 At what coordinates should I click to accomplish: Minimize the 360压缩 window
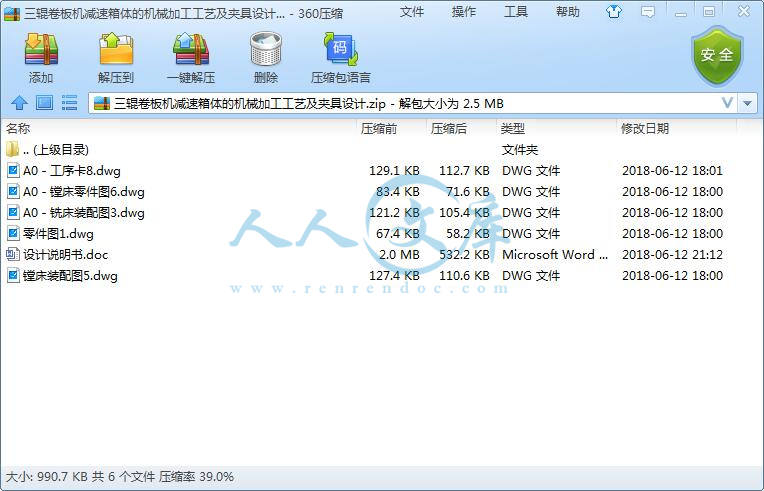pos(681,12)
